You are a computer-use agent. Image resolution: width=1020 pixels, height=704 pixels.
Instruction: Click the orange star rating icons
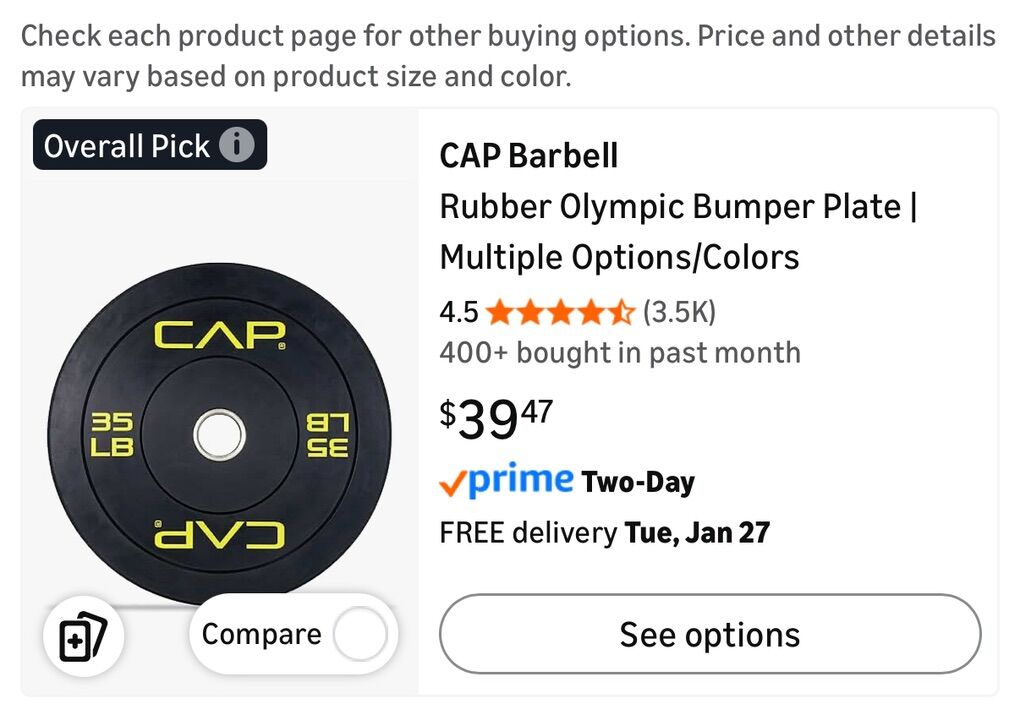point(560,313)
